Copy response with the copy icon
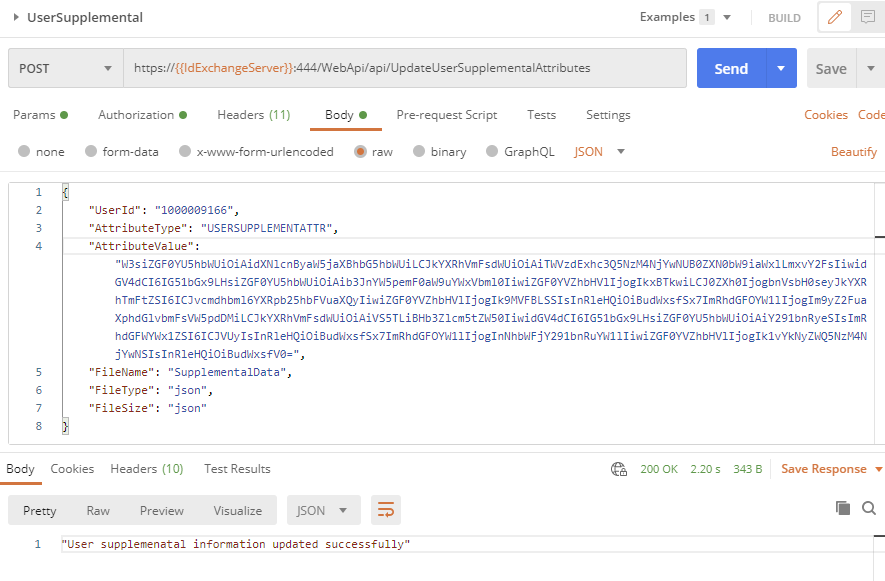The height and width of the screenshot is (581, 885). [843, 508]
